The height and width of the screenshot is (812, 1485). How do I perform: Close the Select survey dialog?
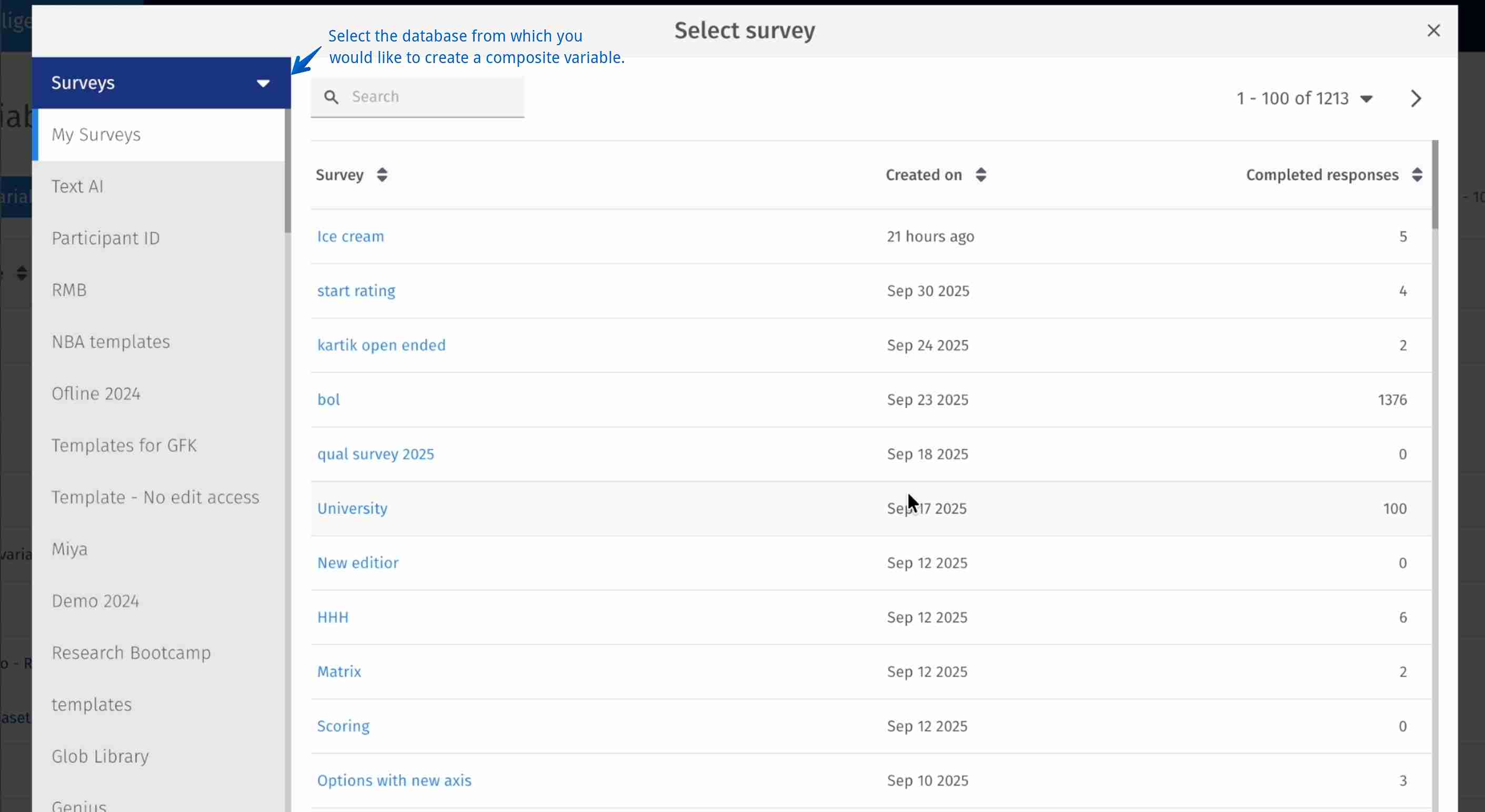pyautogui.click(x=1434, y=31)
